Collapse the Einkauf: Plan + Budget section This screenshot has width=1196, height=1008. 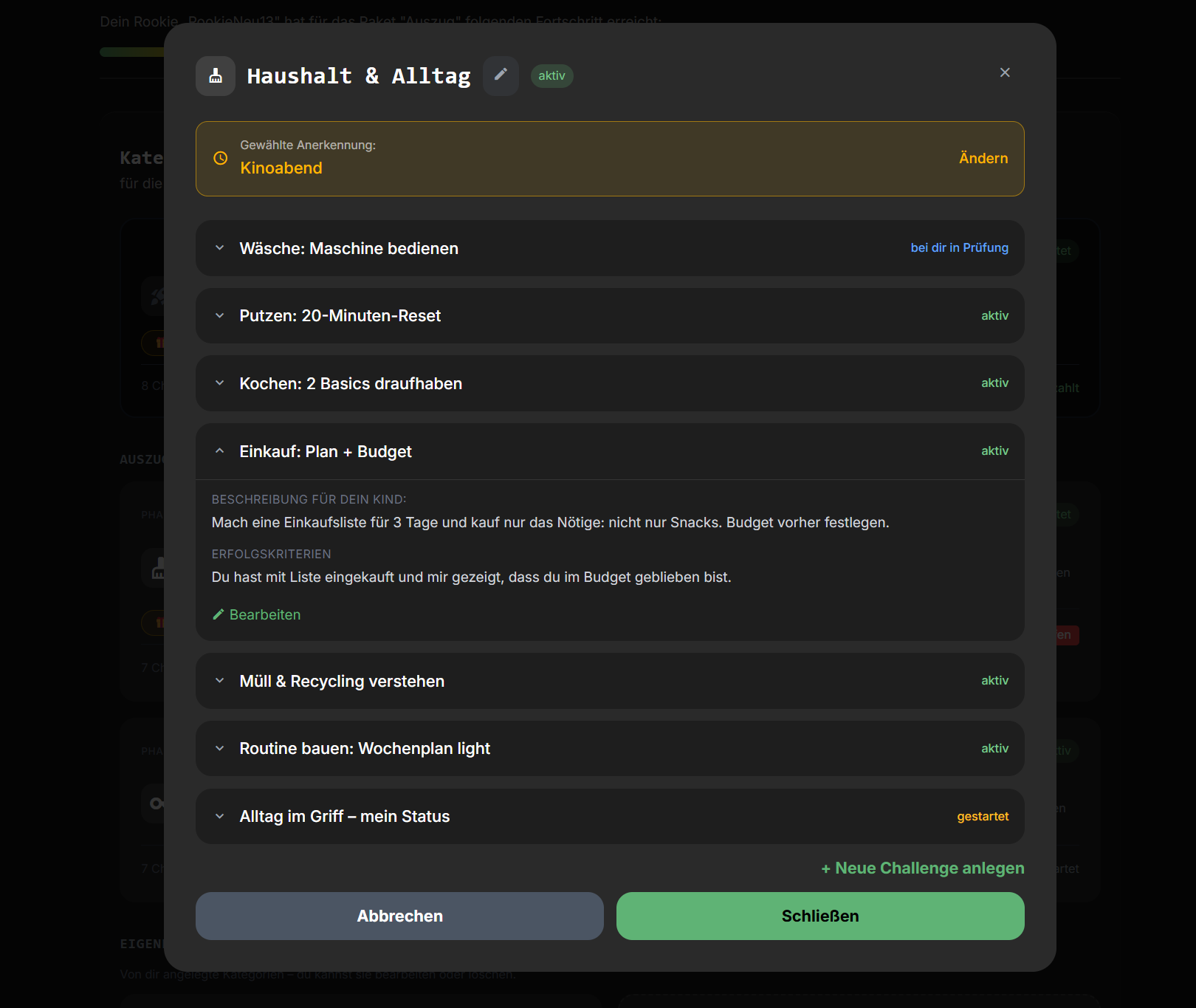[219, 451]
